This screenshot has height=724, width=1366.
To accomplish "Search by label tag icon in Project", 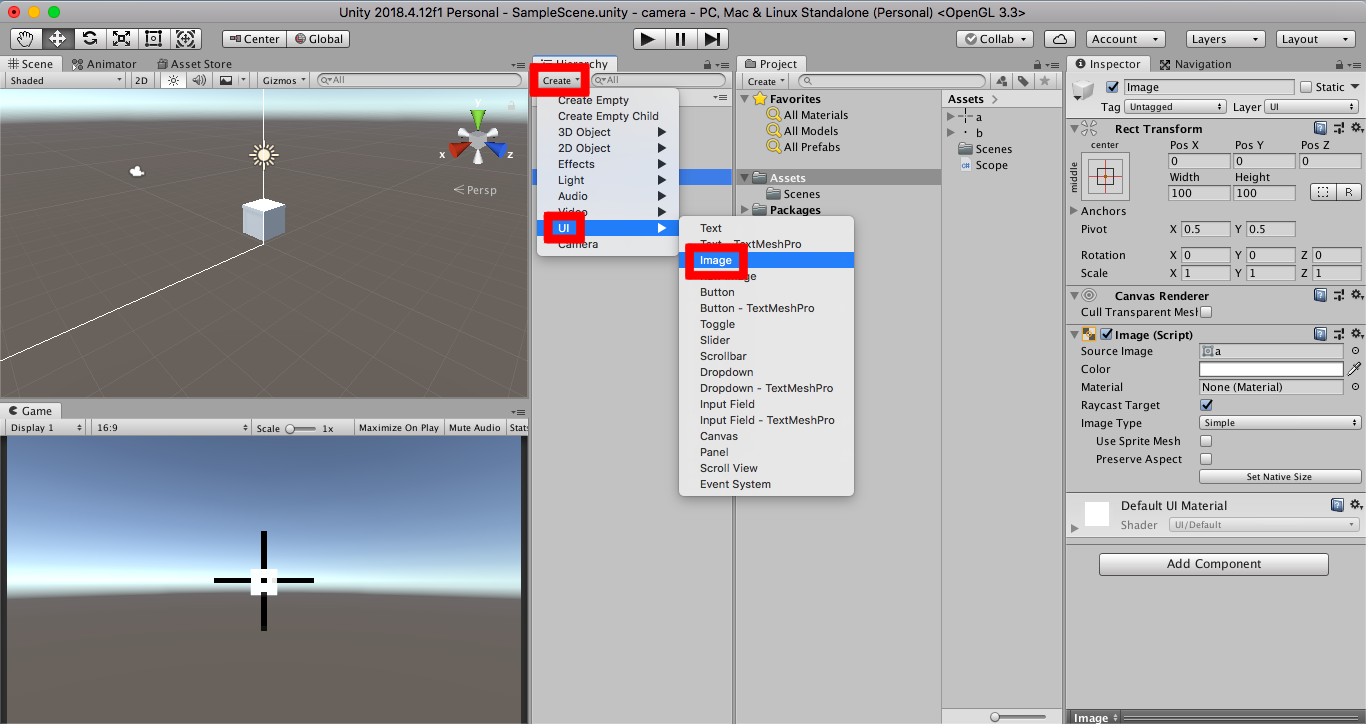I will click(x=1023, y=81).
